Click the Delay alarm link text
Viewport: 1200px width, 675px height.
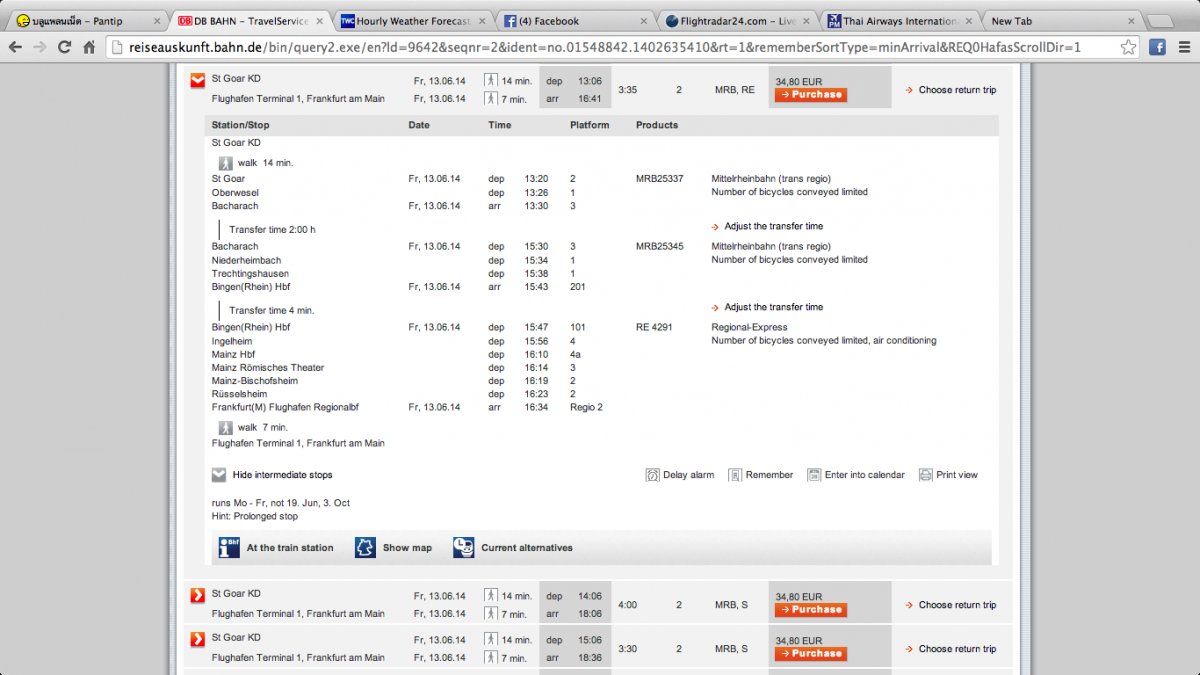point(688,475)
